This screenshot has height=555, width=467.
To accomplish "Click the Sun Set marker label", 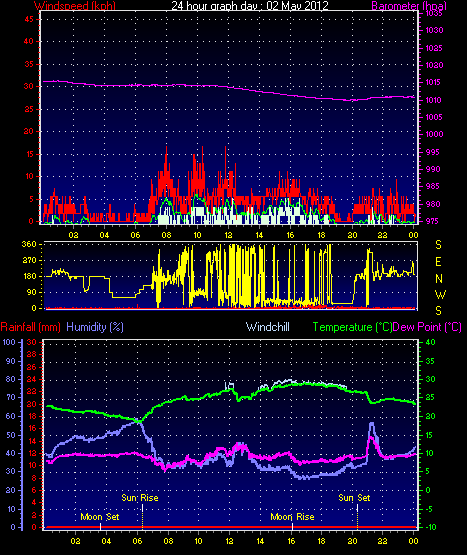I will pos(354,498).
